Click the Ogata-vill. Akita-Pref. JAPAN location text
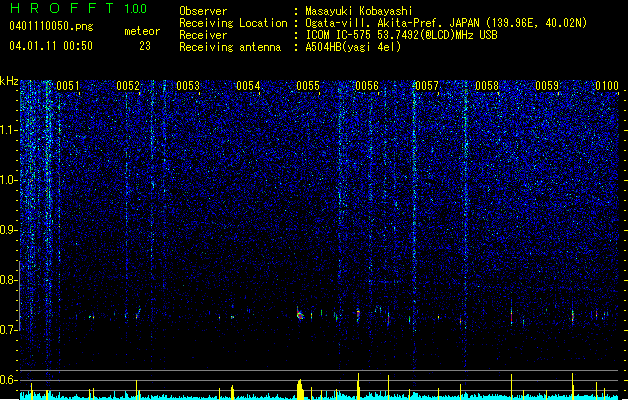This screenshot has width=629, height=400. coord(446,23)
